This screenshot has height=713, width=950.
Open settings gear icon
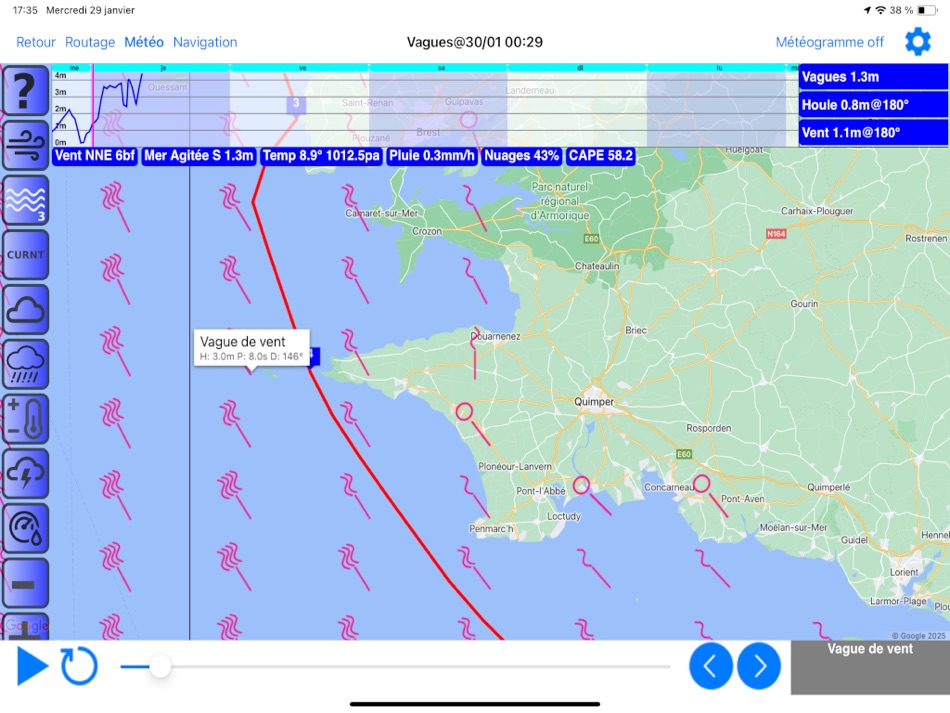tap(917, 42)
